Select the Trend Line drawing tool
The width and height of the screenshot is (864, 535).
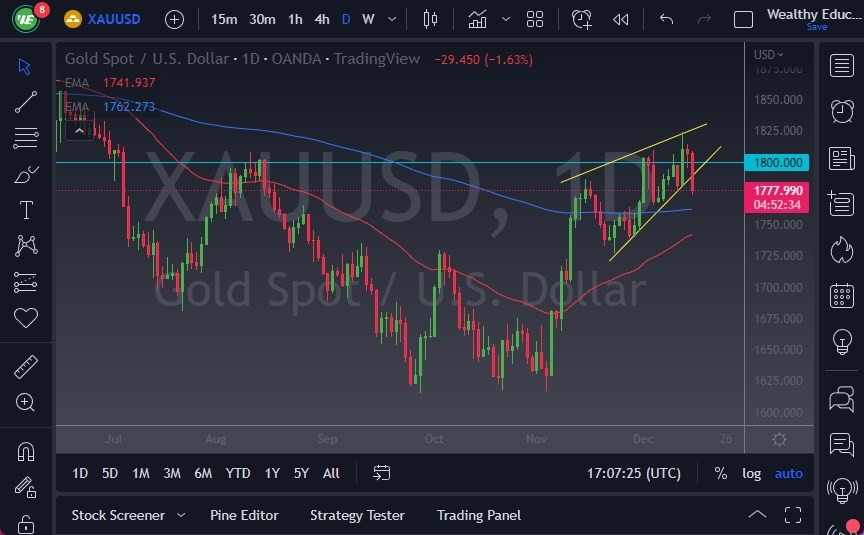[26, 102]
